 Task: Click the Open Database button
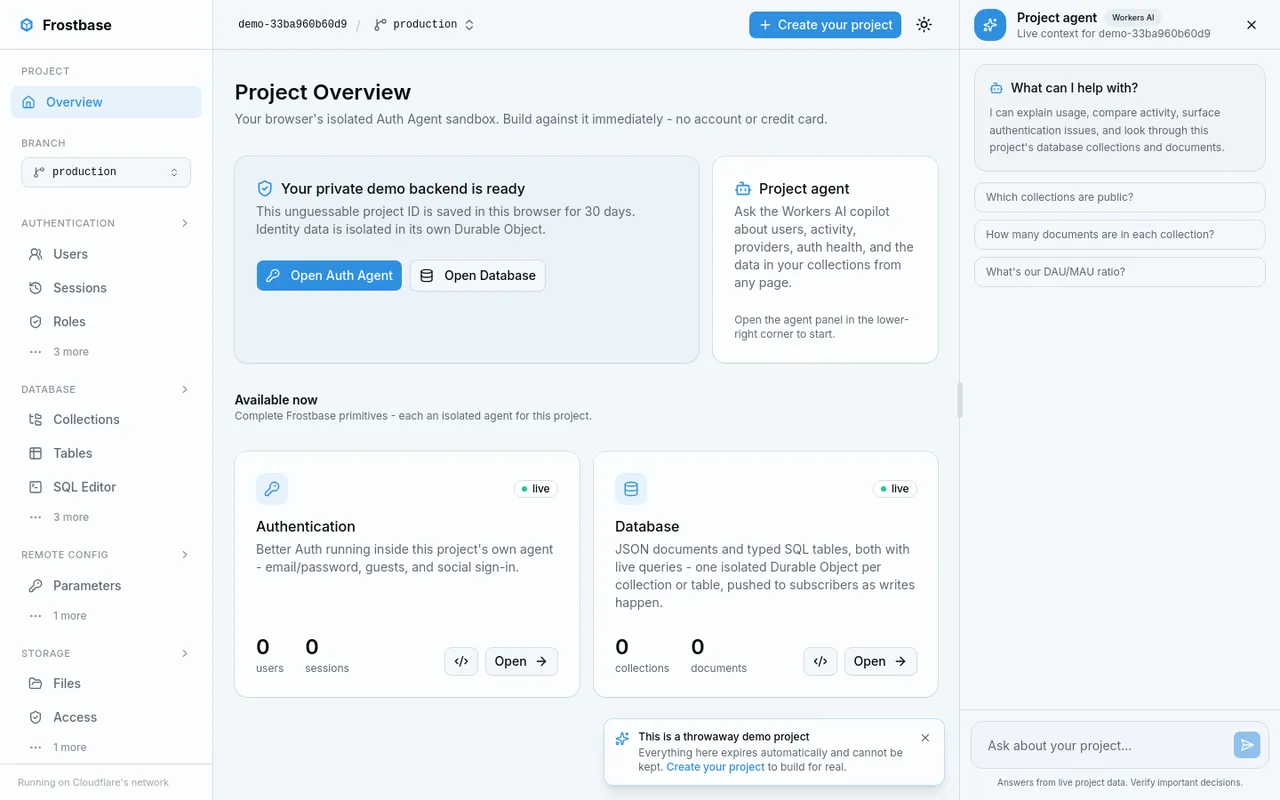click(x=478, y=276)
